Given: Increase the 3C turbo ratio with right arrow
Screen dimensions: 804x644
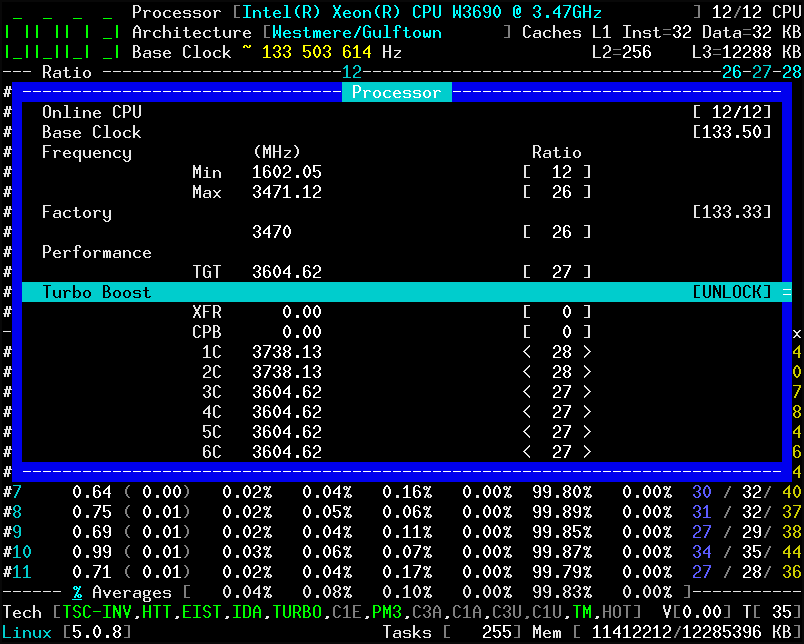Looking at the screenshot, I should coord(587,392).
